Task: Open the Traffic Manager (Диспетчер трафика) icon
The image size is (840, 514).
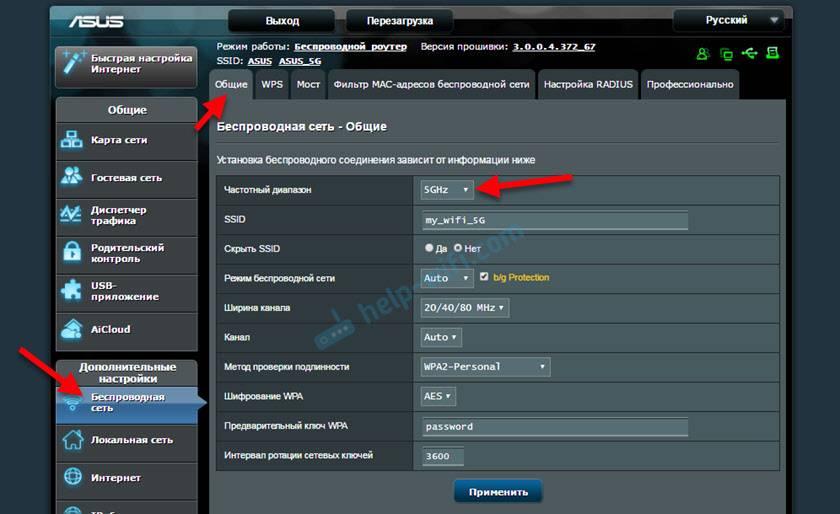Action: click(72, 214)
